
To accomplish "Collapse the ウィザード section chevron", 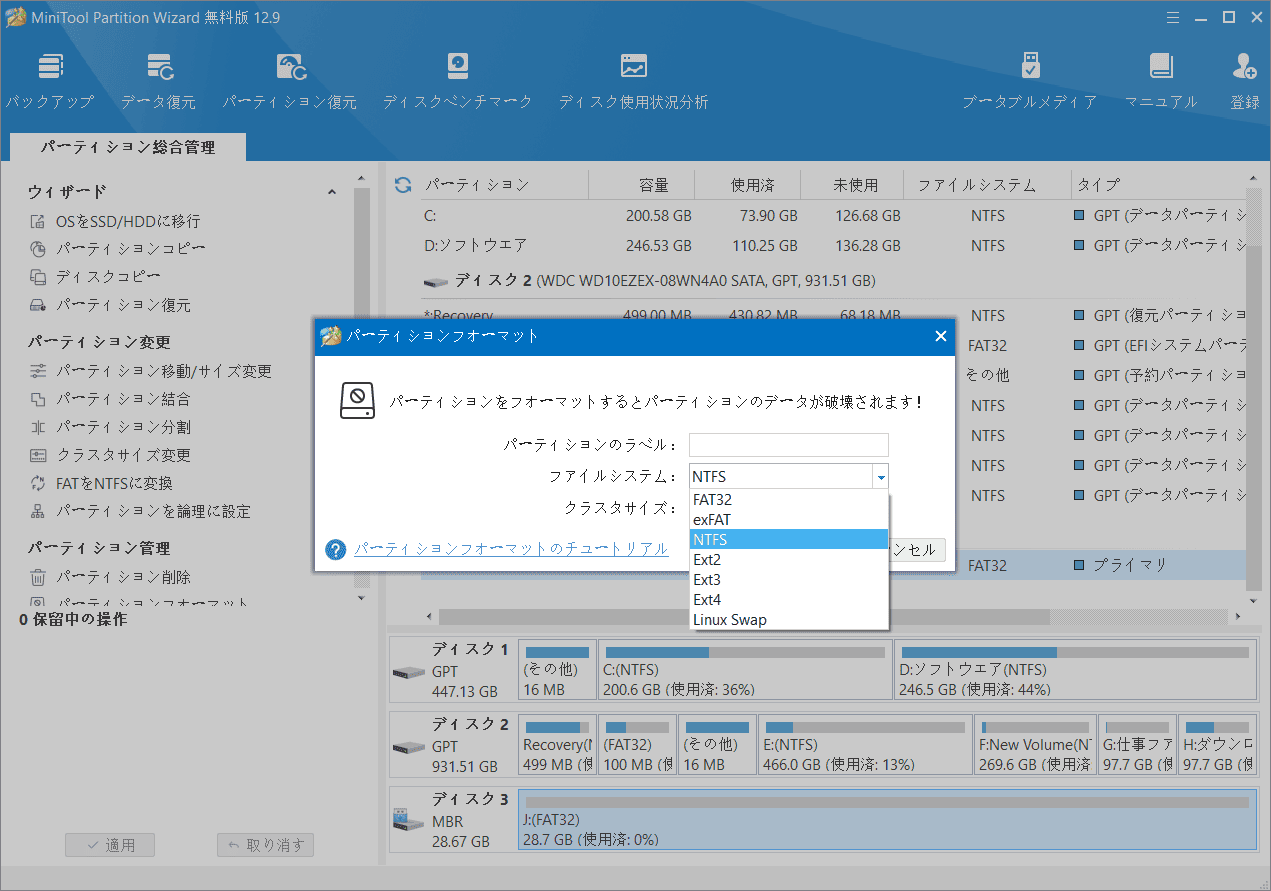I will pos(332,192).
